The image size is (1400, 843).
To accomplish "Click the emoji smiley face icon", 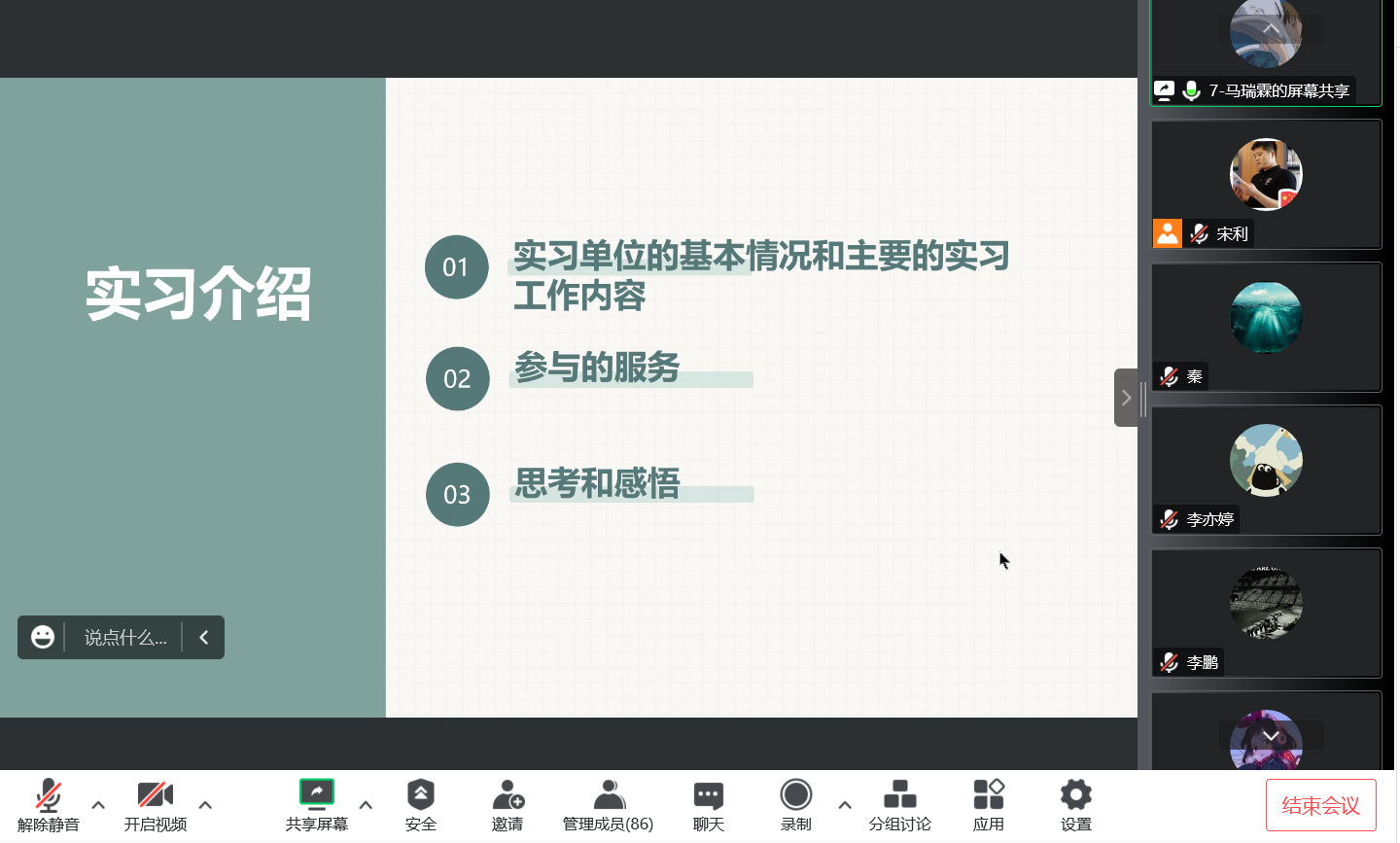I will [x=43, y=637].
